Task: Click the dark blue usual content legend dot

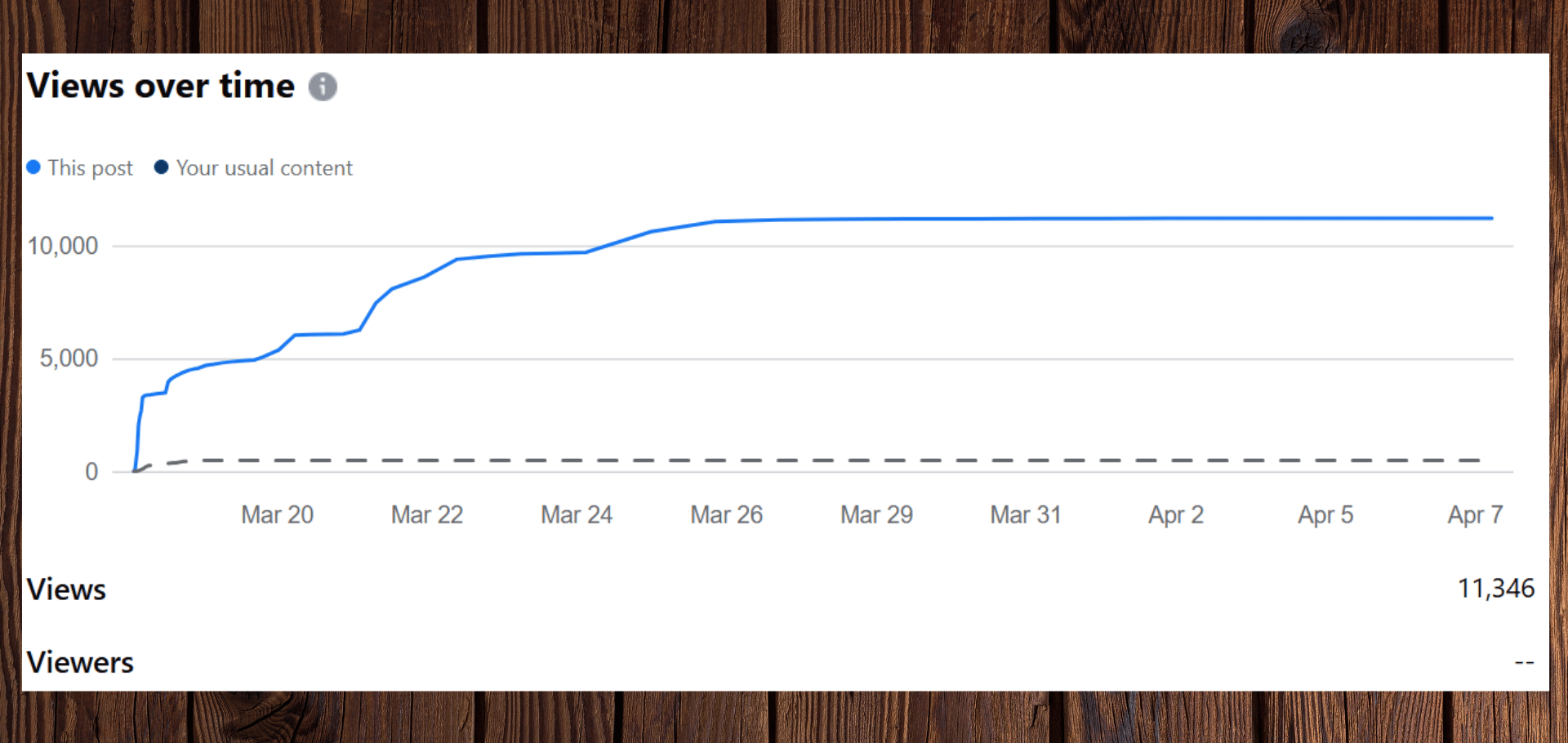Action: [161, 167]
